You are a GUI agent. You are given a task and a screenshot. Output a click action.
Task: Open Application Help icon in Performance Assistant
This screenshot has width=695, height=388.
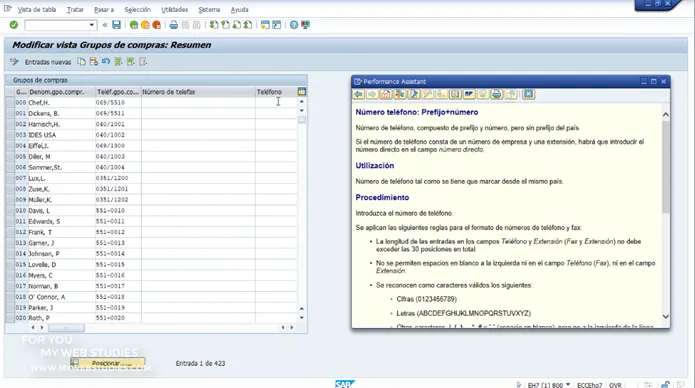tap(386, 94)
